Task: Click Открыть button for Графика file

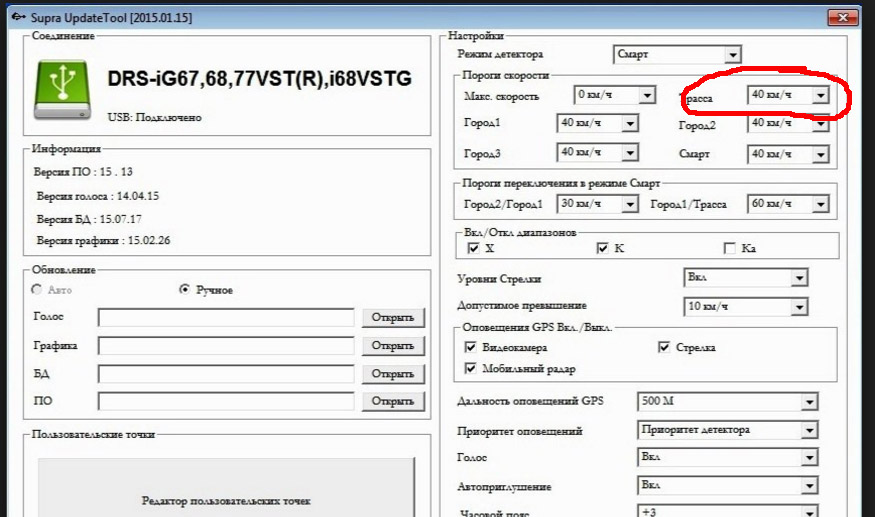Action: click(x=393, y=346)
